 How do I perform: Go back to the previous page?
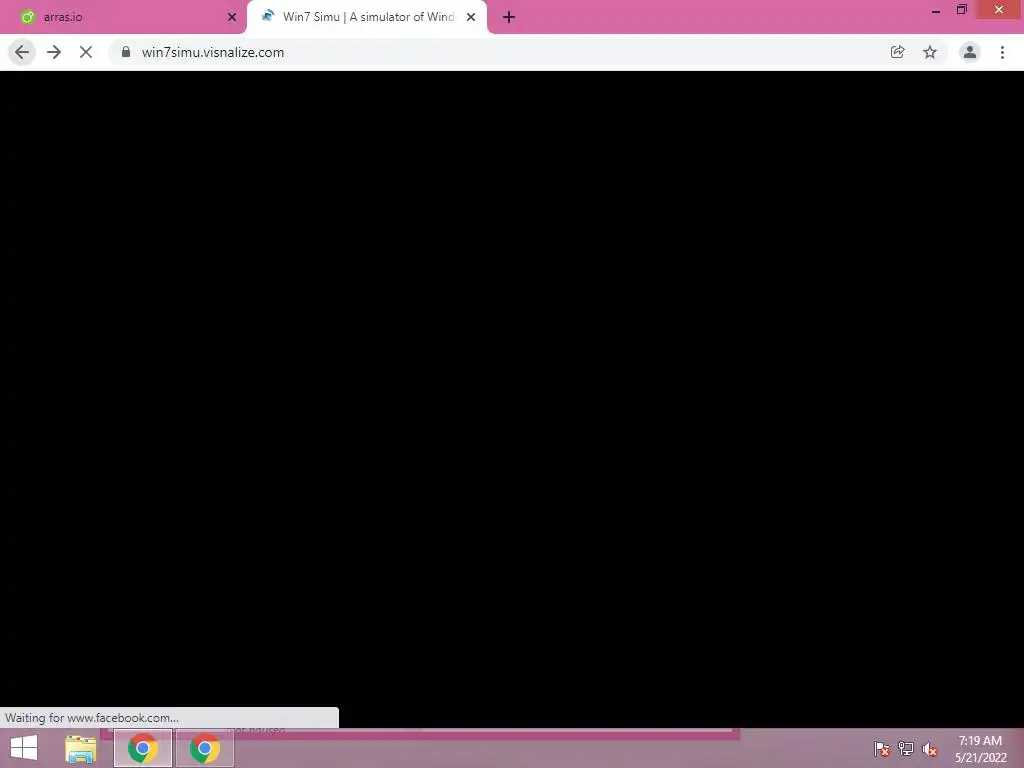22,52
